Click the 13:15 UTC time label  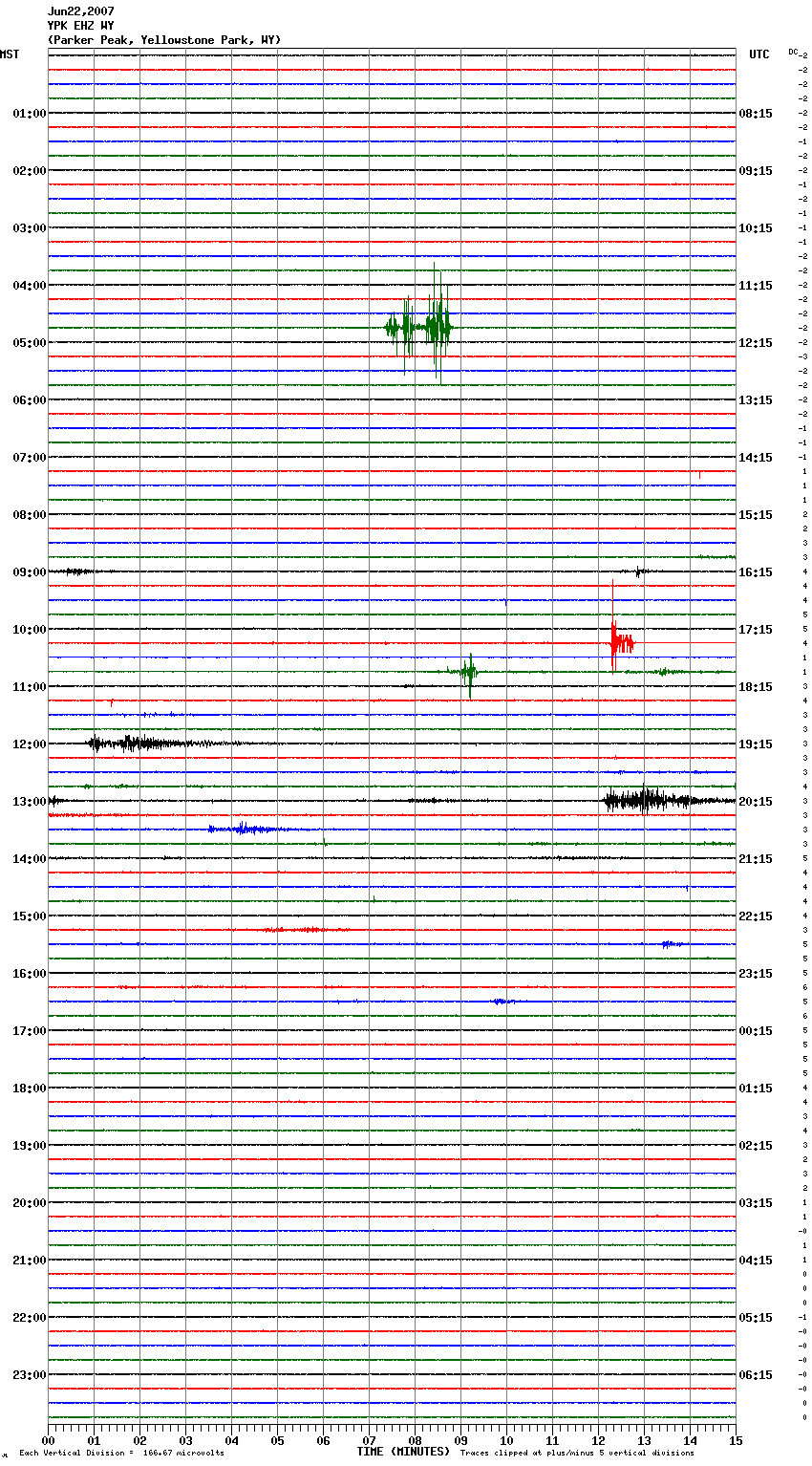coord(756,400)
